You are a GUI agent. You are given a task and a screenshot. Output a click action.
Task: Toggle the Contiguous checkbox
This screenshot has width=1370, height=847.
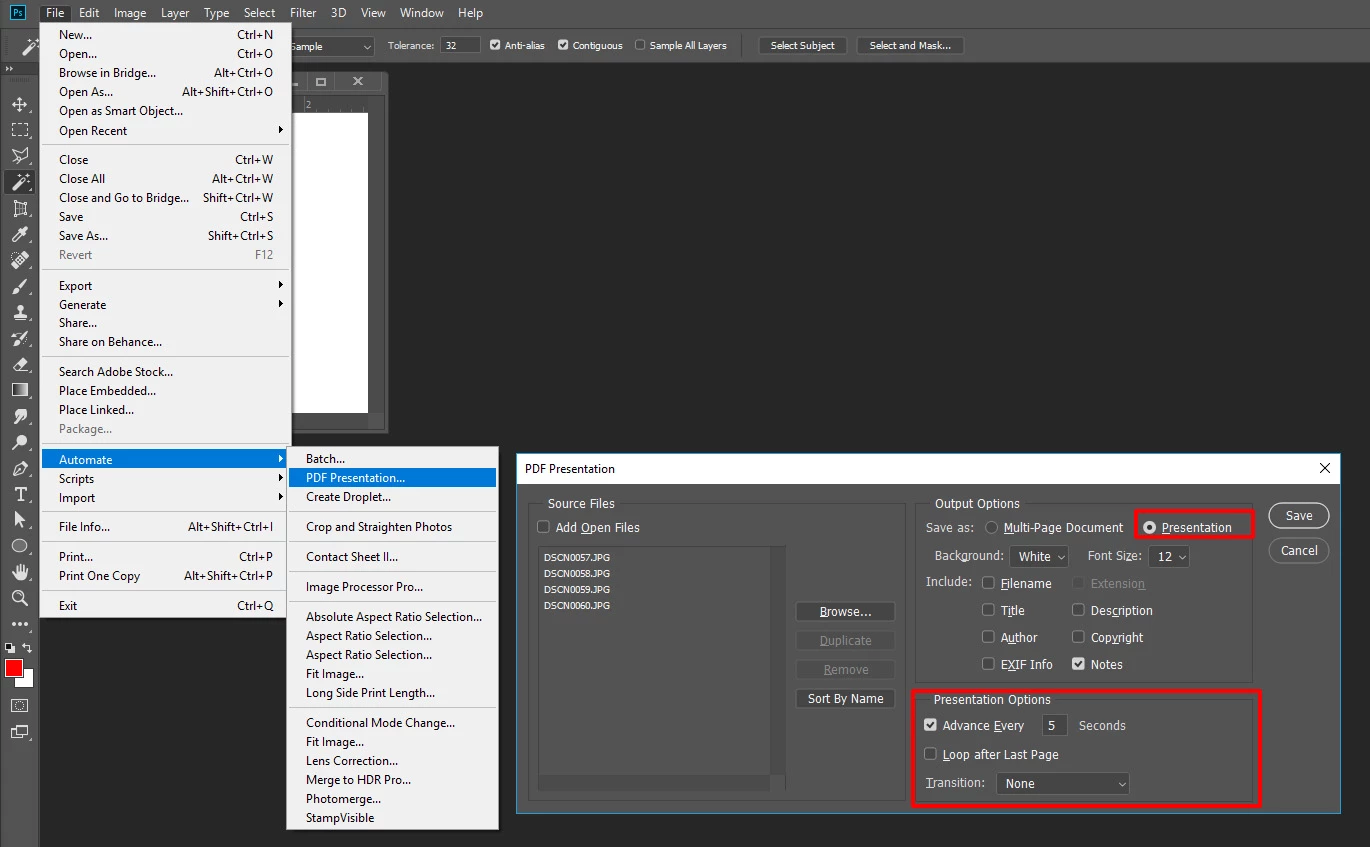[x=563, y=45]
